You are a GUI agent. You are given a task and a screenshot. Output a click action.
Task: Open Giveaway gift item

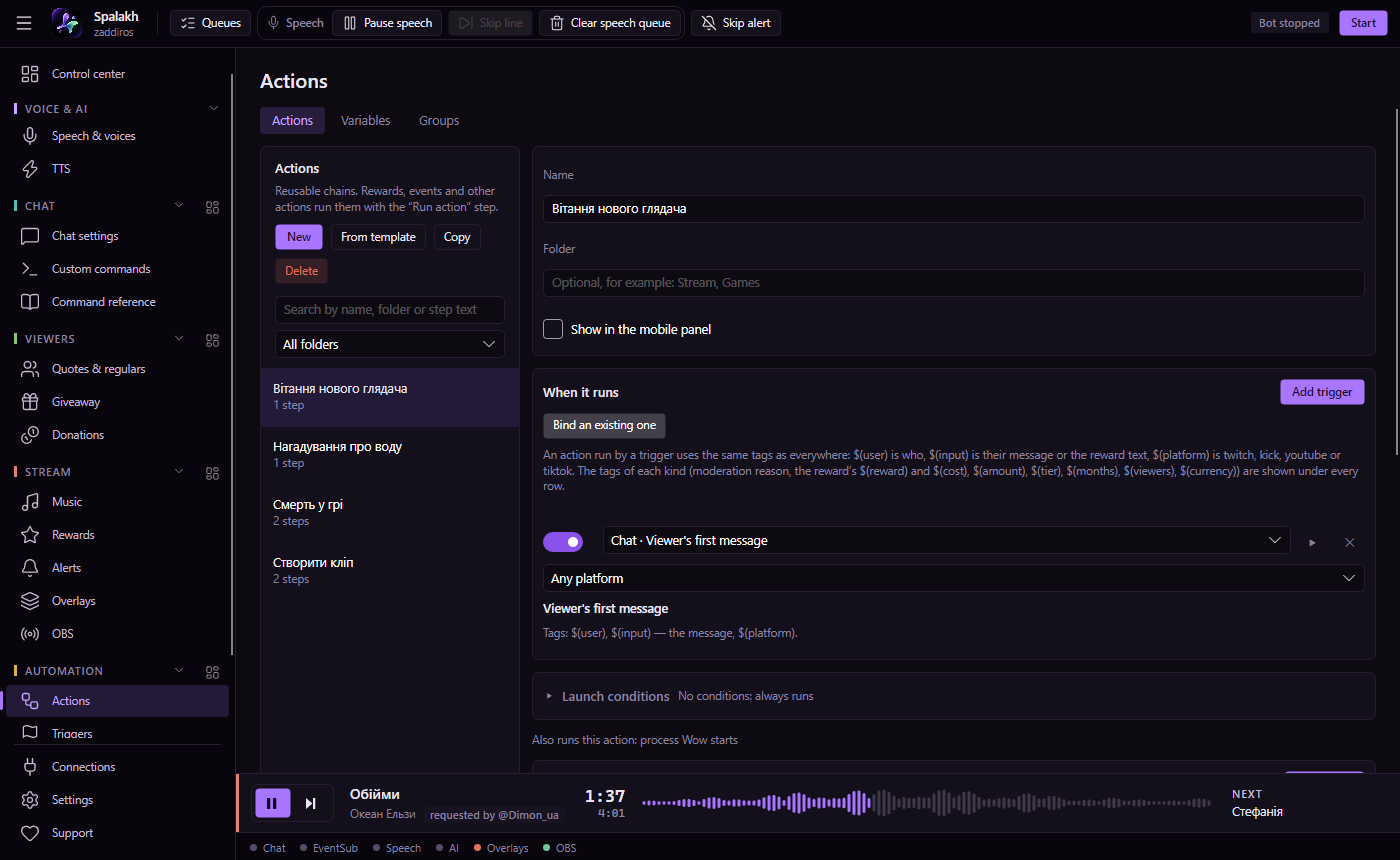[117, 402]
